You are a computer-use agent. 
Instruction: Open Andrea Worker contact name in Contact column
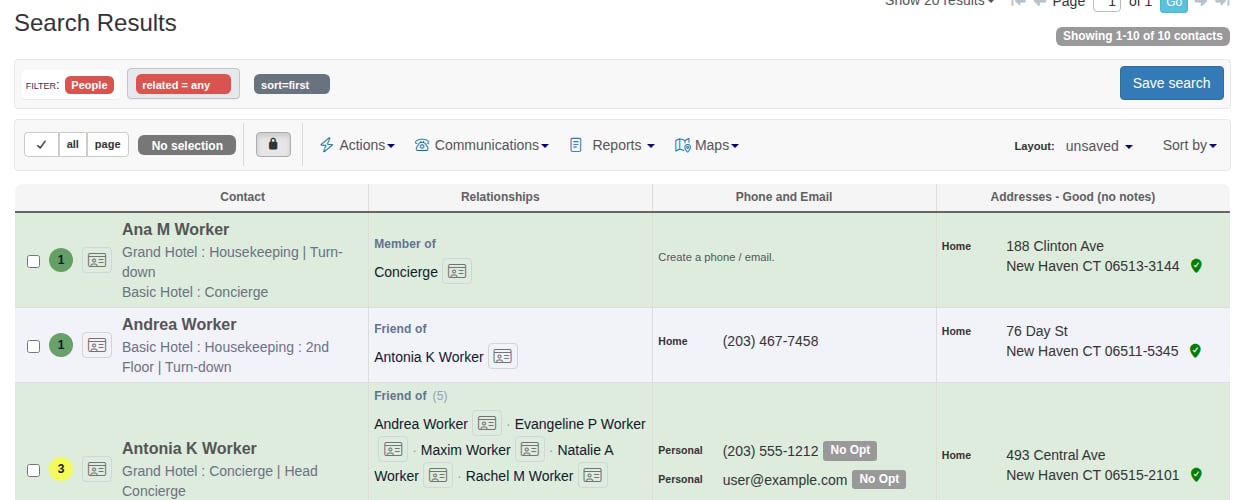click(179, 324)
